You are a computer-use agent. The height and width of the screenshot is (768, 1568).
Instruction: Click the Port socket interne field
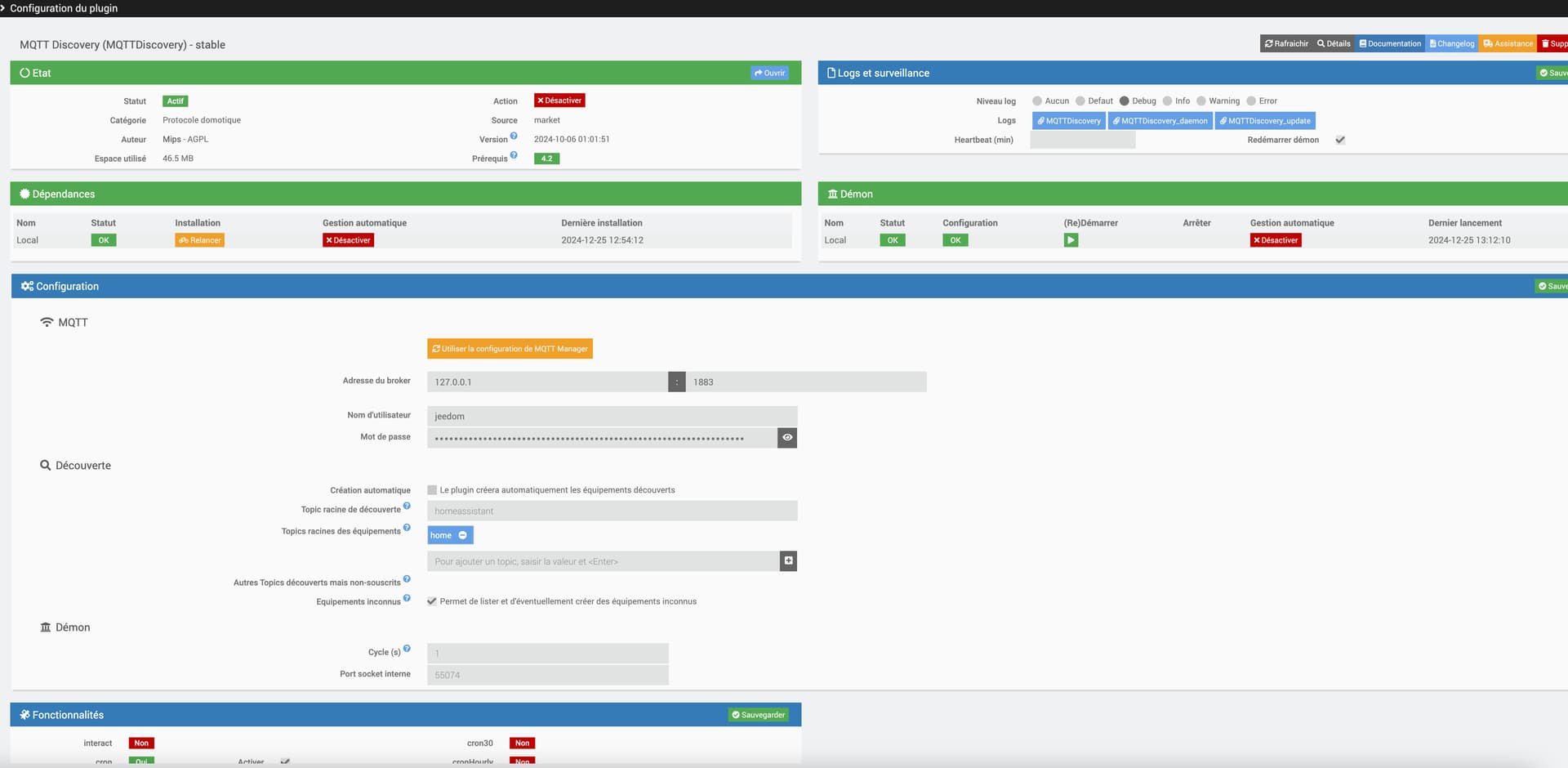pyautogui.click(x=548, y=675)
